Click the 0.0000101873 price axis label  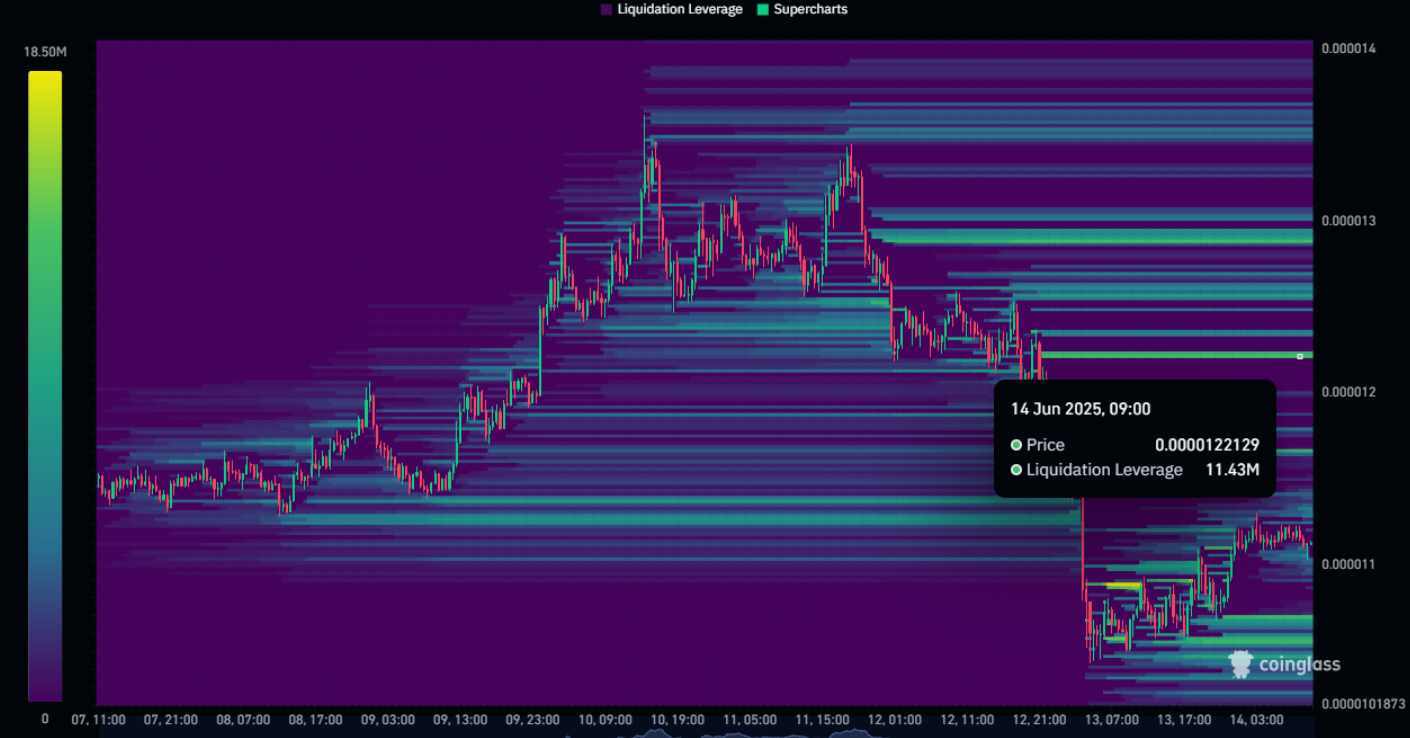[1362, 703]
